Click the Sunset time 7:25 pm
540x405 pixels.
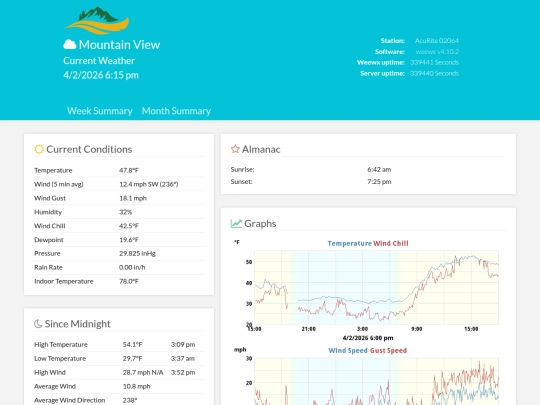point(379,181)
